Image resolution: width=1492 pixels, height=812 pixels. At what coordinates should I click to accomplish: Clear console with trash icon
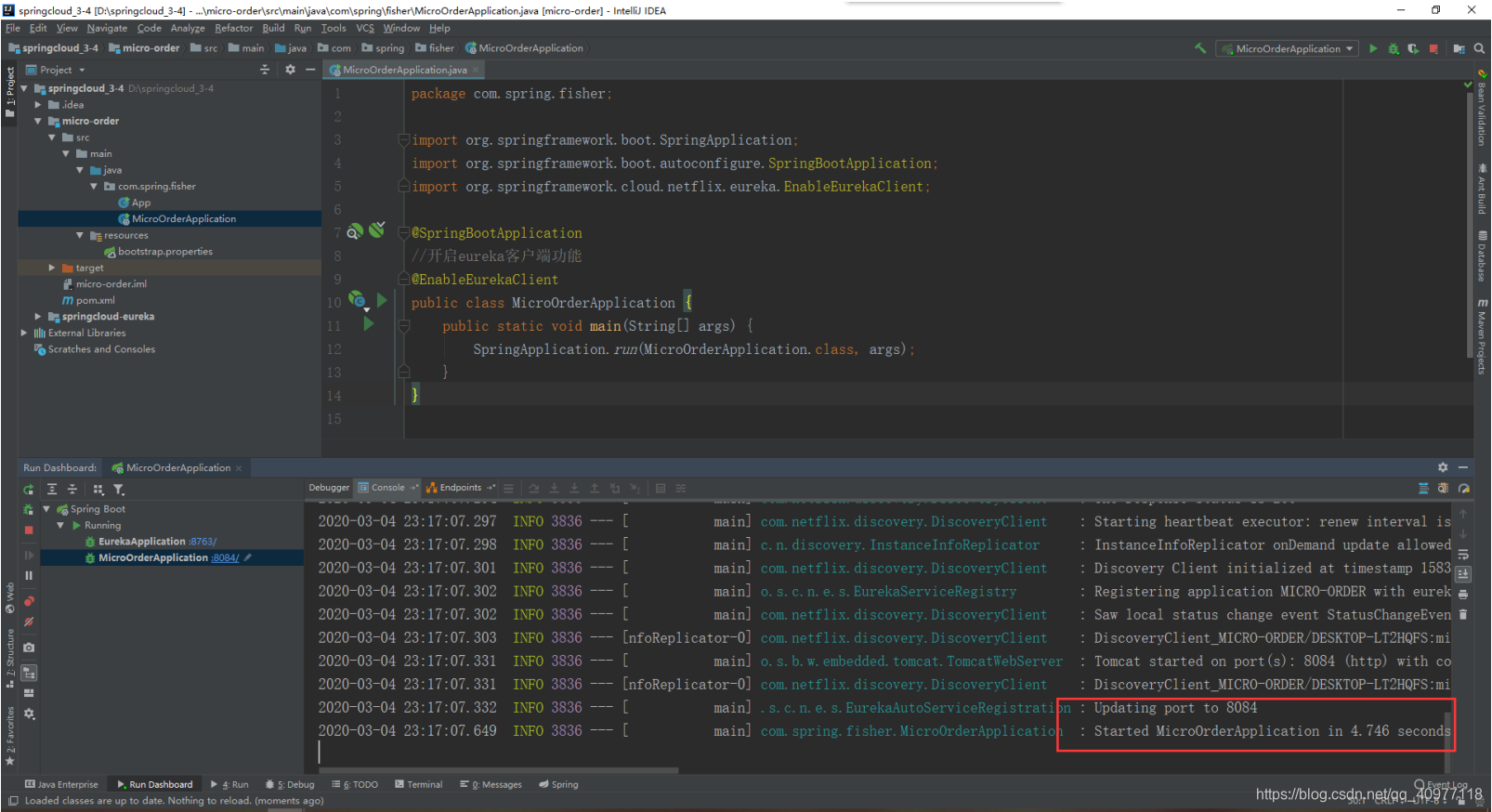coord(1463,614)
